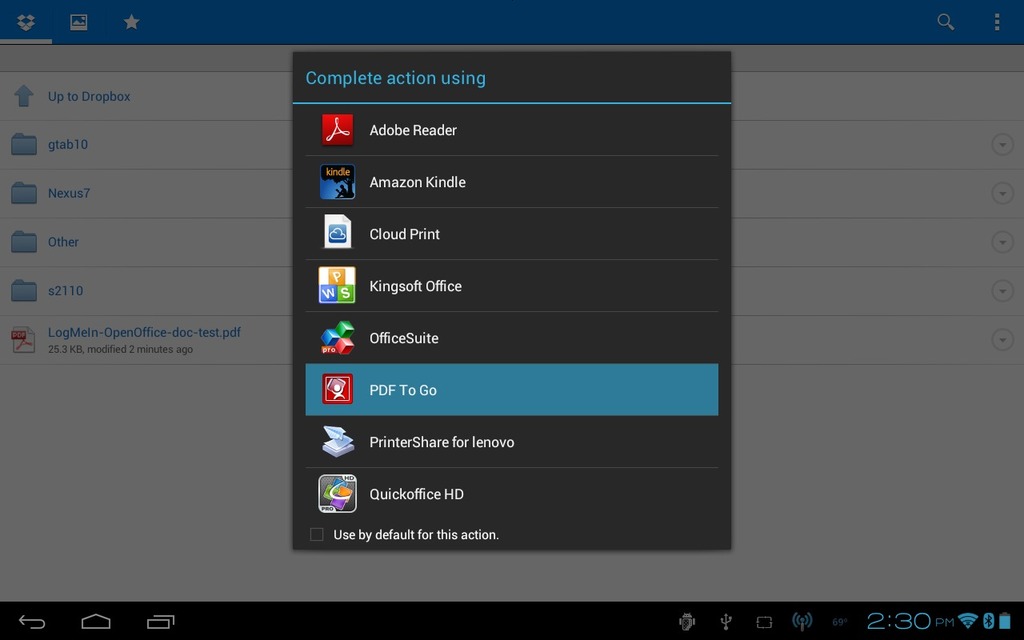The image size is (1024, 640).
Task: Switch to the photos tab
Action: click(78, 22)
